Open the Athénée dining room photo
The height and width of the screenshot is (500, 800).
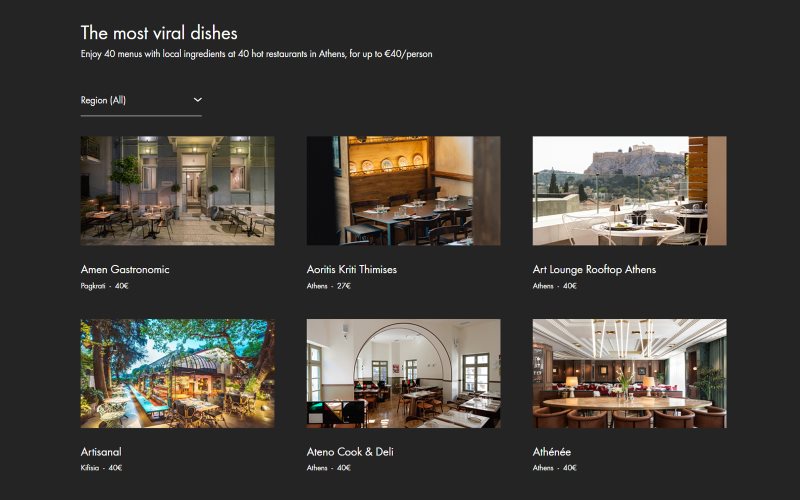click(630, 373)
